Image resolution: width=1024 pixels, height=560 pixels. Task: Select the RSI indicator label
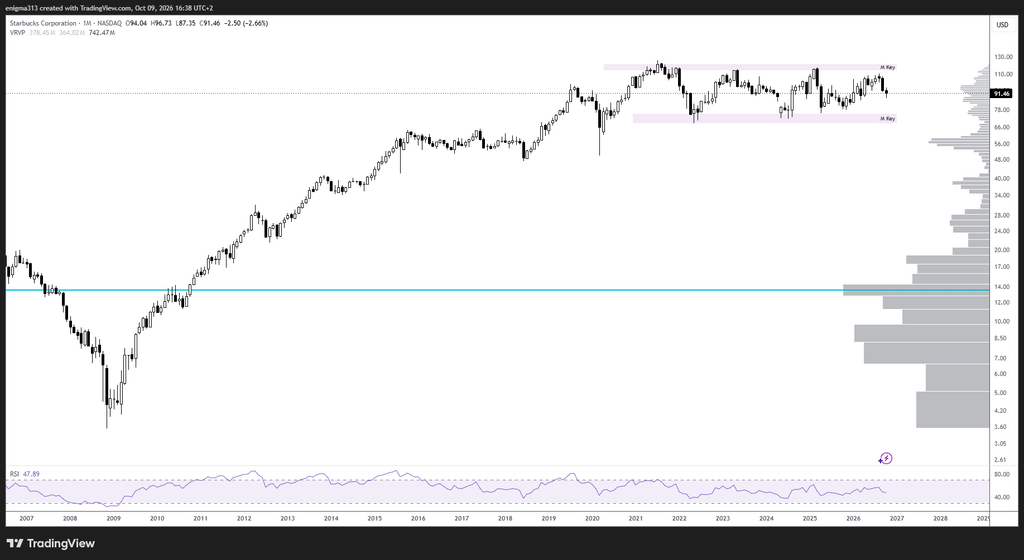coord(14,474)
